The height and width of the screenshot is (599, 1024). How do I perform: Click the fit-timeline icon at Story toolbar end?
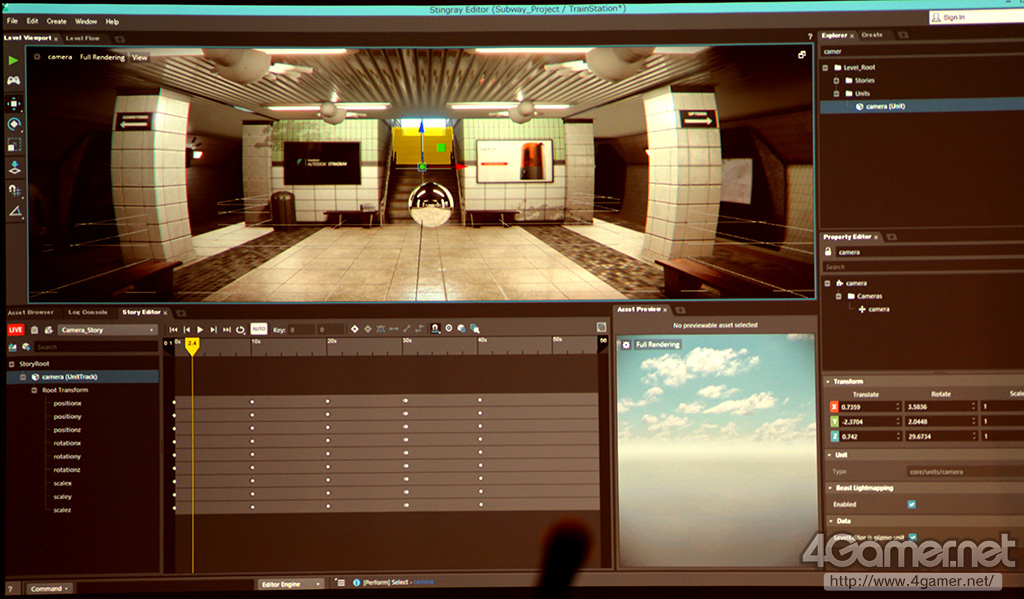(601, 327)
